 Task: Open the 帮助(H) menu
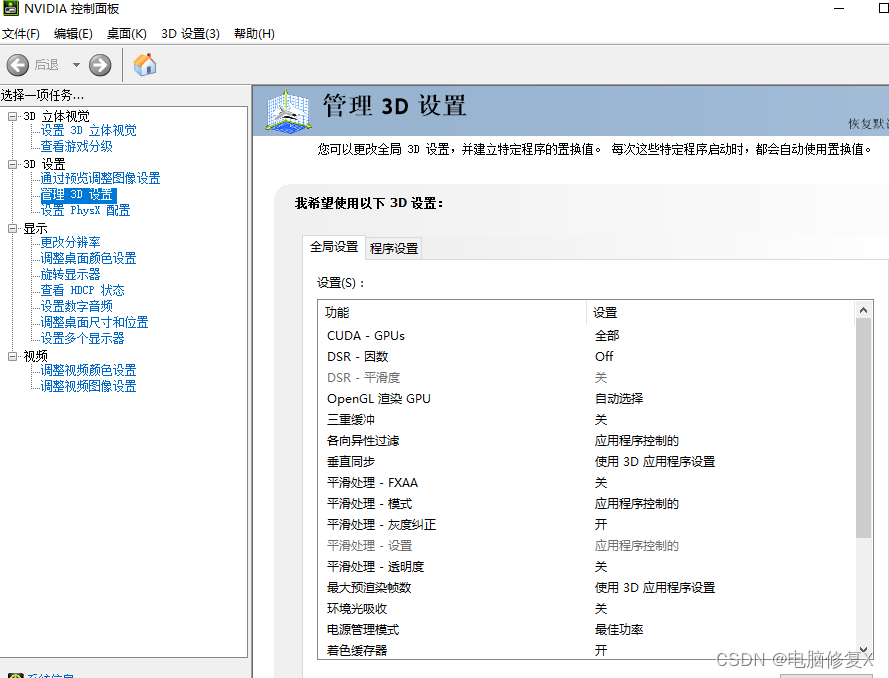[255, 33]
